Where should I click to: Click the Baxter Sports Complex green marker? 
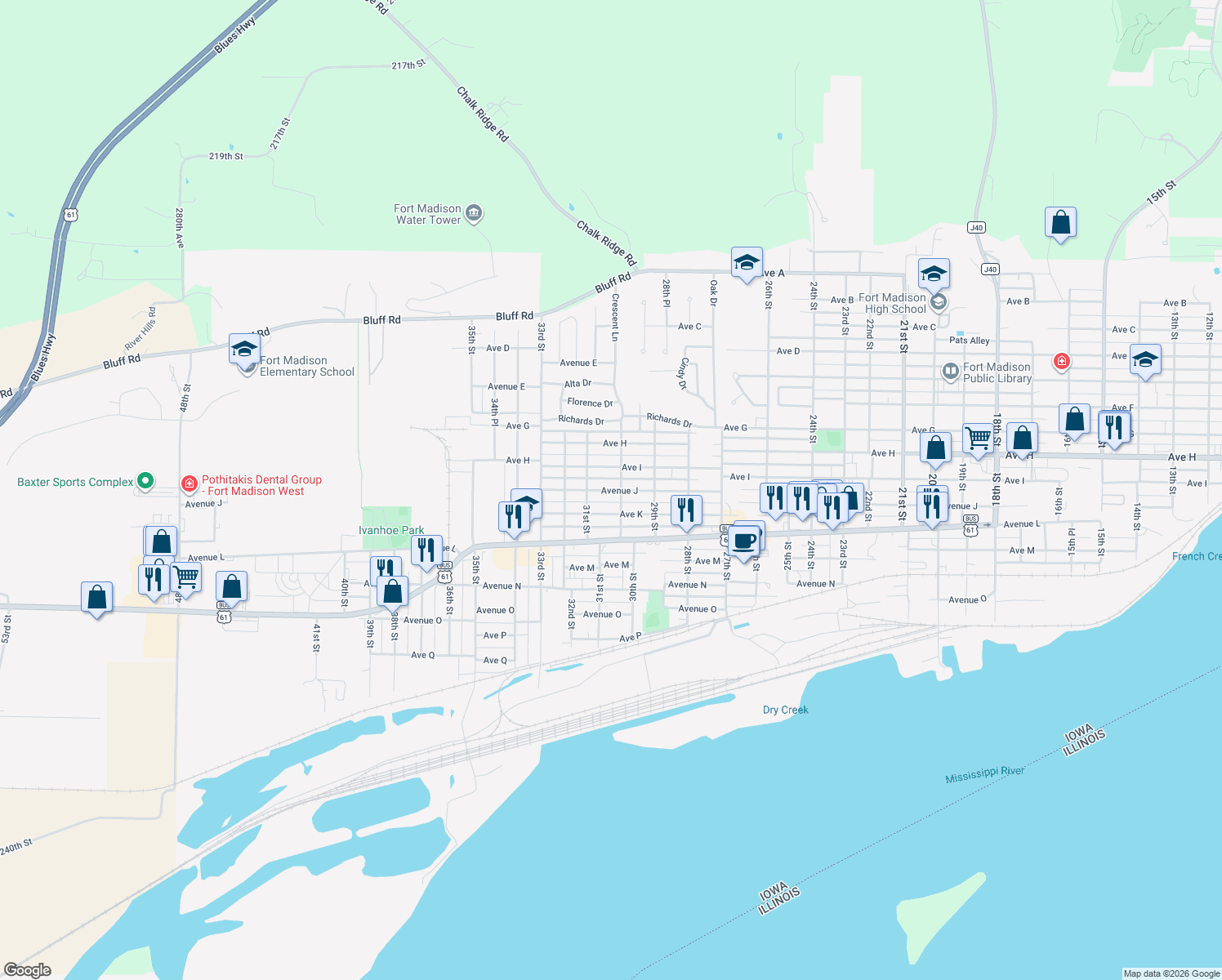[145, 482]
